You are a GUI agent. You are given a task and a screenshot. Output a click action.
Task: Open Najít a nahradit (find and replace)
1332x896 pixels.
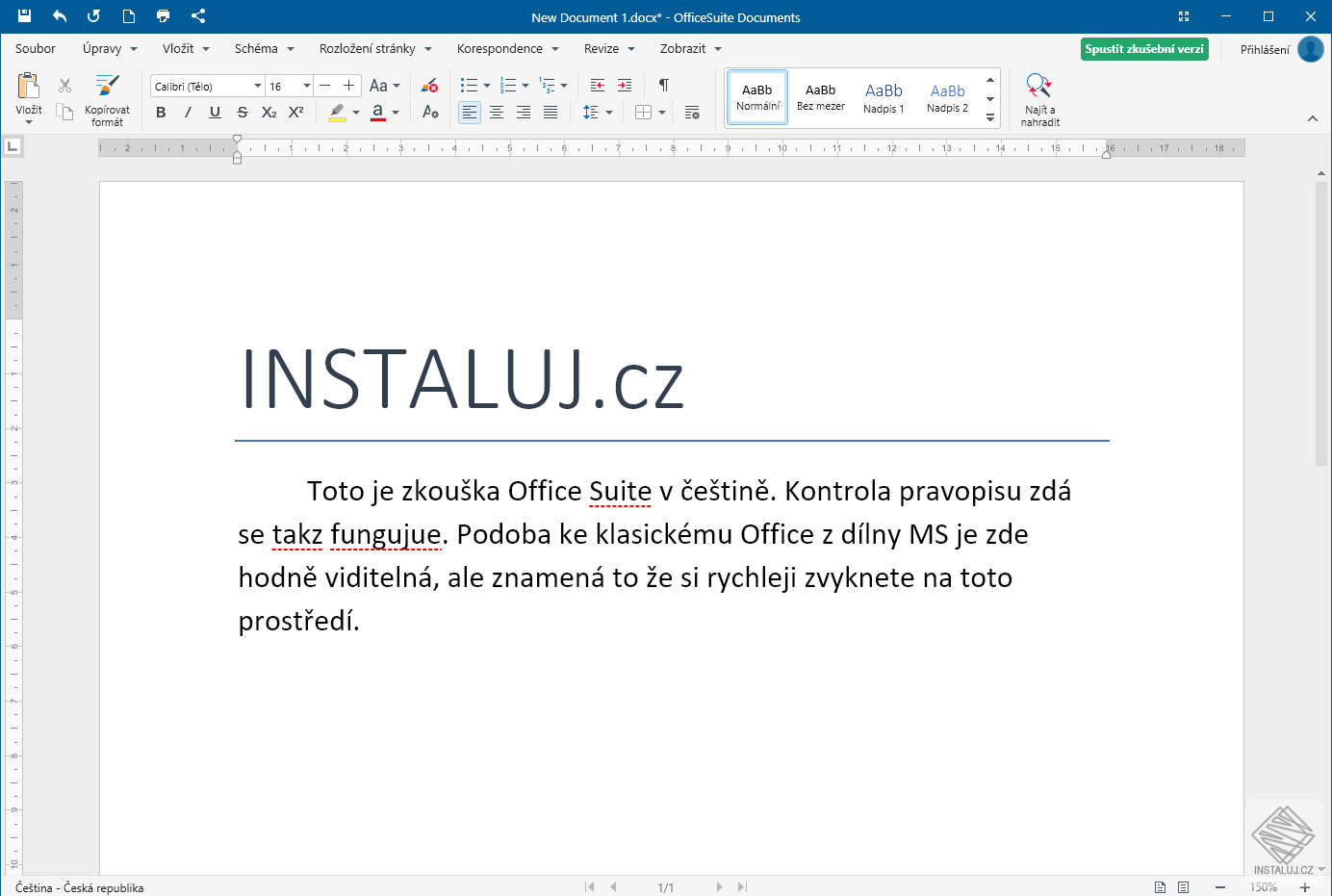(x=1038, y=96)
